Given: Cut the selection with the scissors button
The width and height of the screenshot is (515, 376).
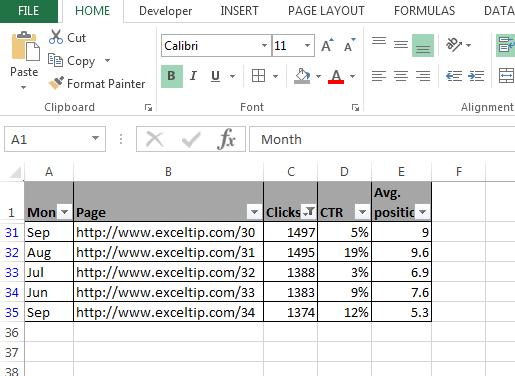Looking at the screenshot, I should click(x=68, y=38).
